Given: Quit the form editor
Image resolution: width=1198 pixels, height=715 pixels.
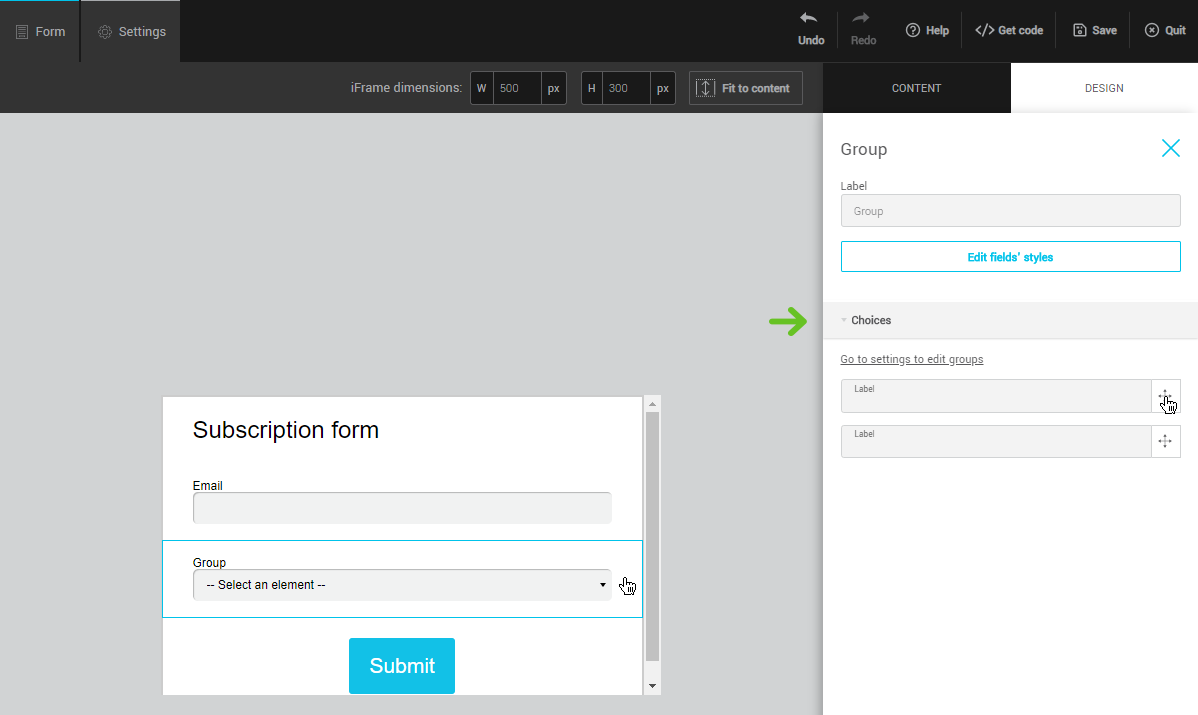Looking at the screenshot, I should [1165, 31].
